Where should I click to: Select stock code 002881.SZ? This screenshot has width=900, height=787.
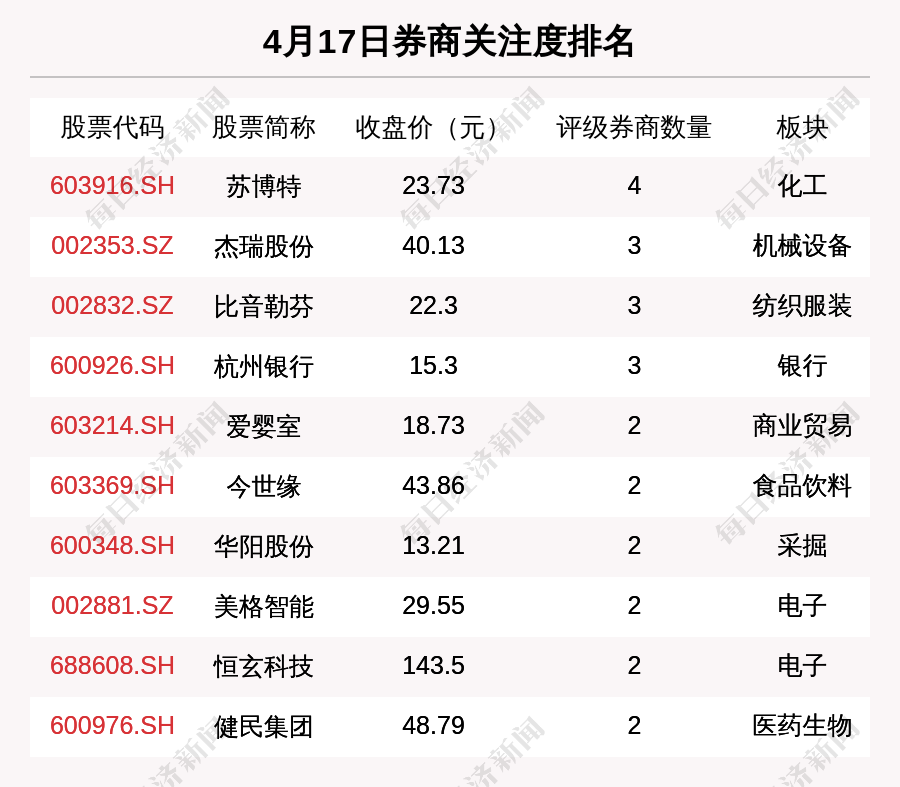[112, 606]
